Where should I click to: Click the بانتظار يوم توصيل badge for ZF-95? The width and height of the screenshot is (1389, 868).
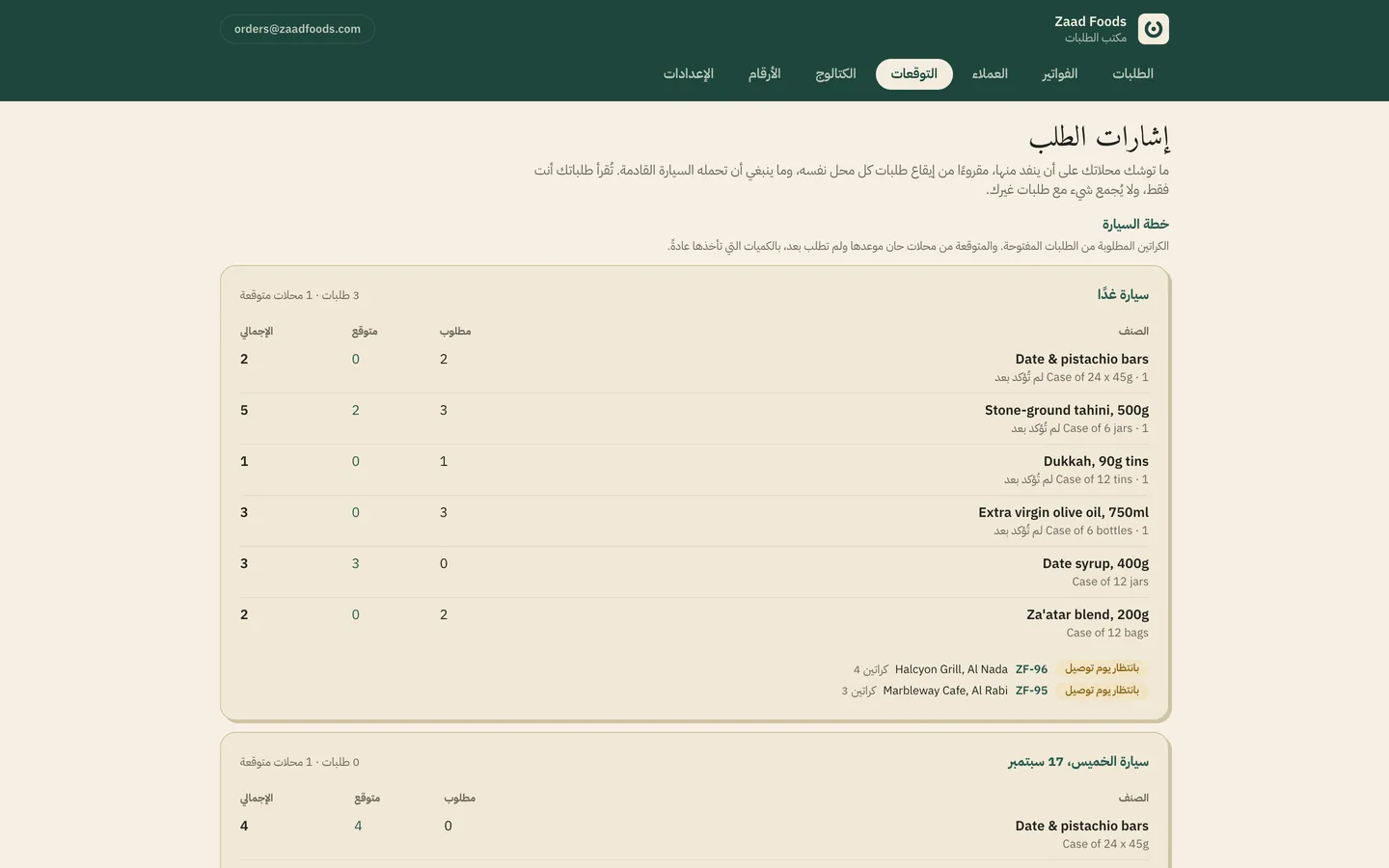(x=1102, y=691)
